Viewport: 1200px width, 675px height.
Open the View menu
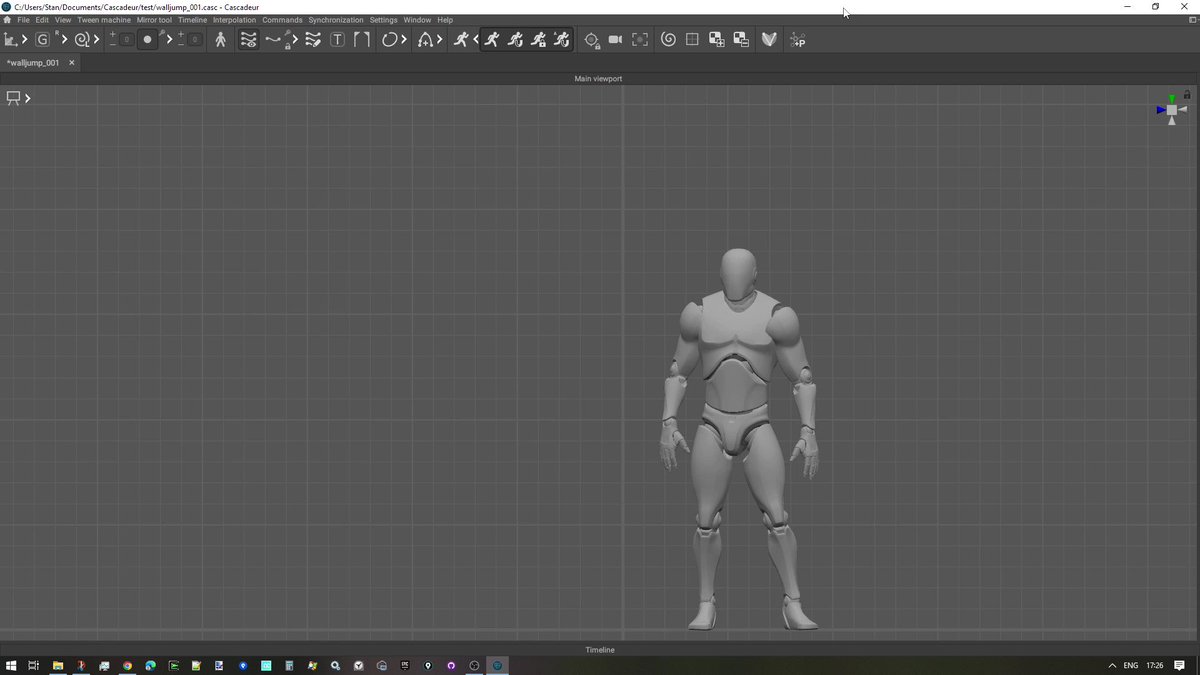63,20
